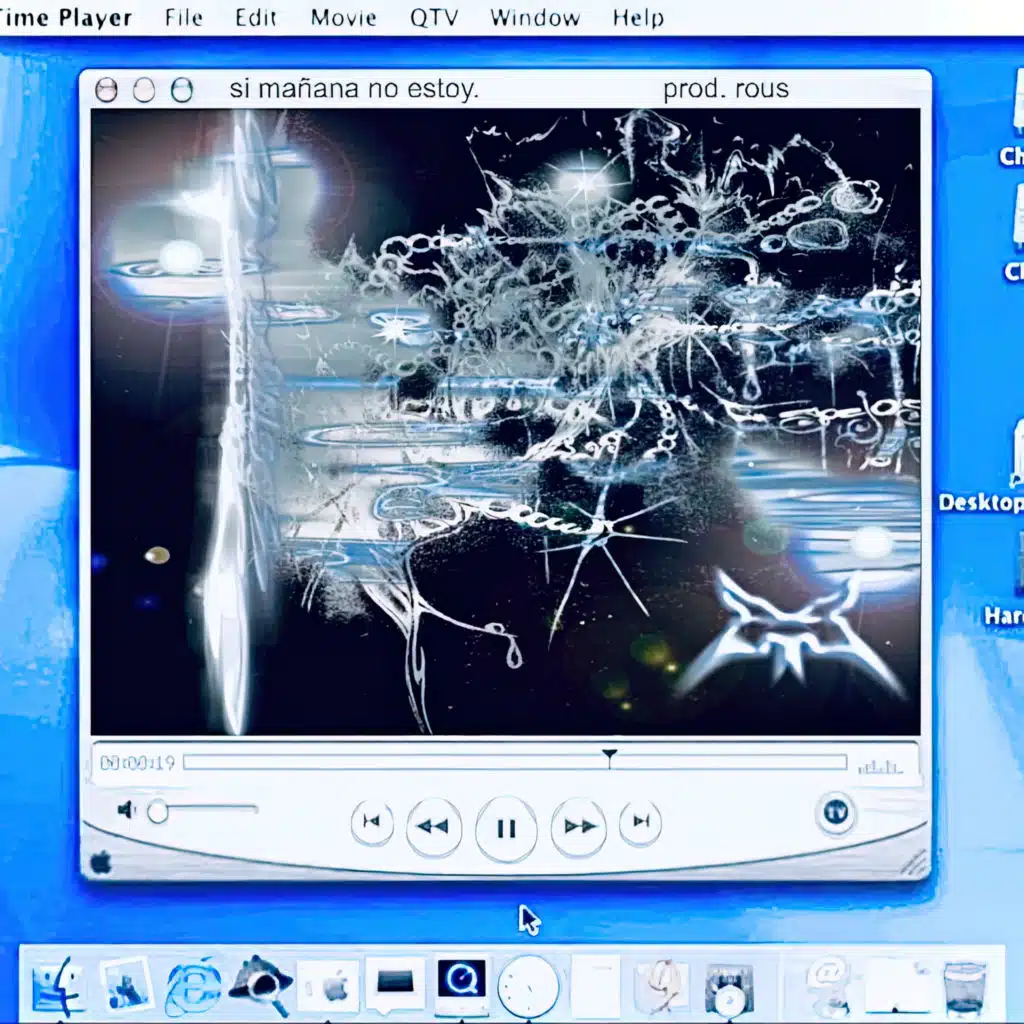
Task: Skip to the end of the track
Action: point(640,822)
